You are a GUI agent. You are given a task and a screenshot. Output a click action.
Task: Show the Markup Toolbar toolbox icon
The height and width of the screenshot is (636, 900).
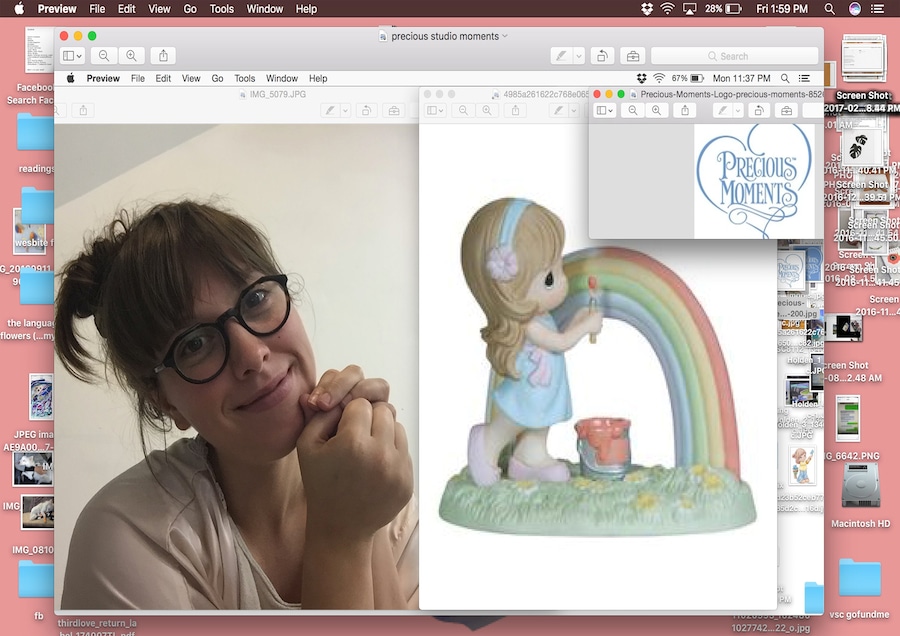(632, 56)
